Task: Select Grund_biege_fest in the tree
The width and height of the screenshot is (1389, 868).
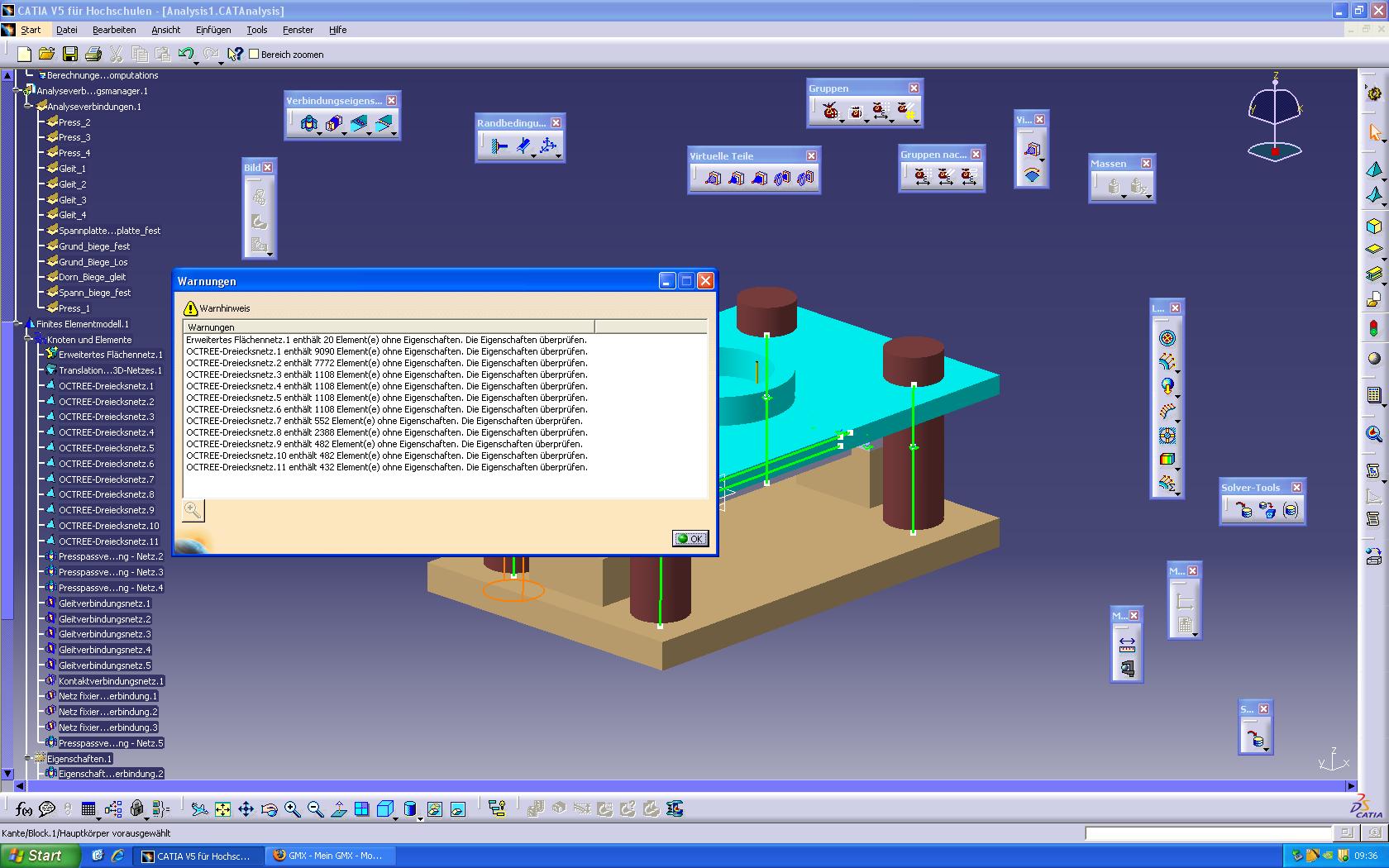Action: (94, 246)
